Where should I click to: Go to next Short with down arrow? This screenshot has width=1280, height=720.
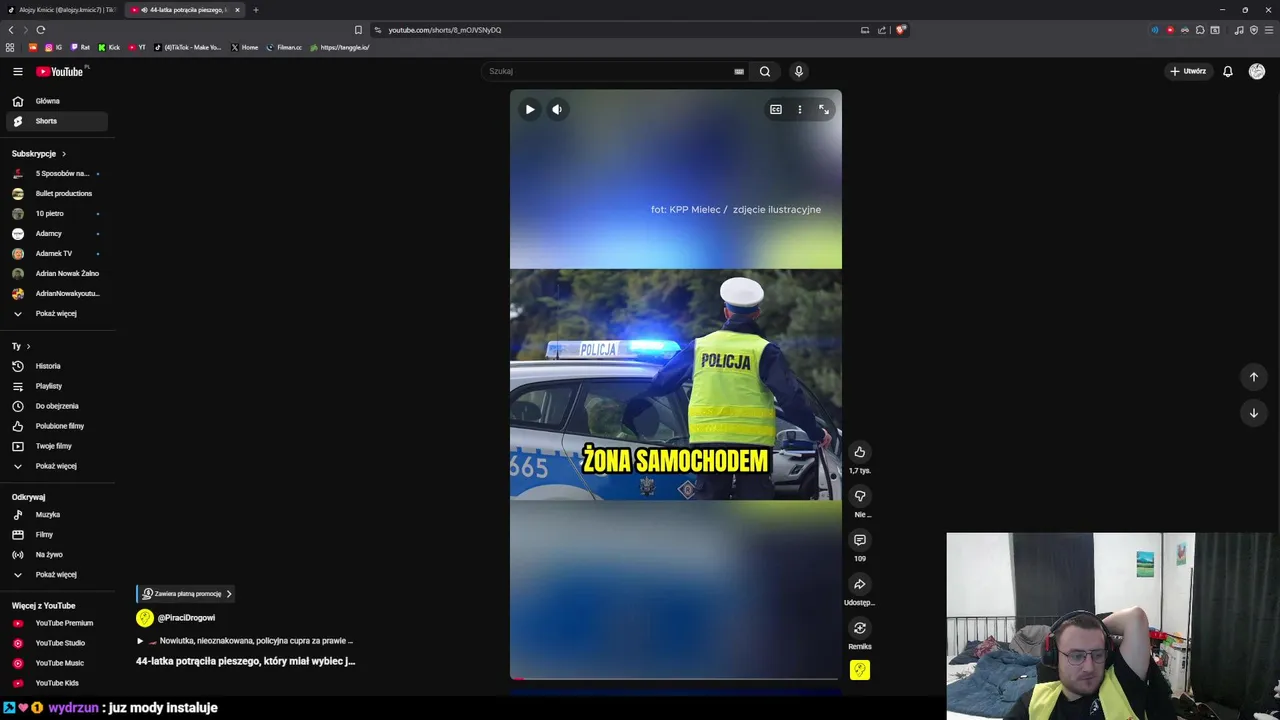[x=1253, y=413]
